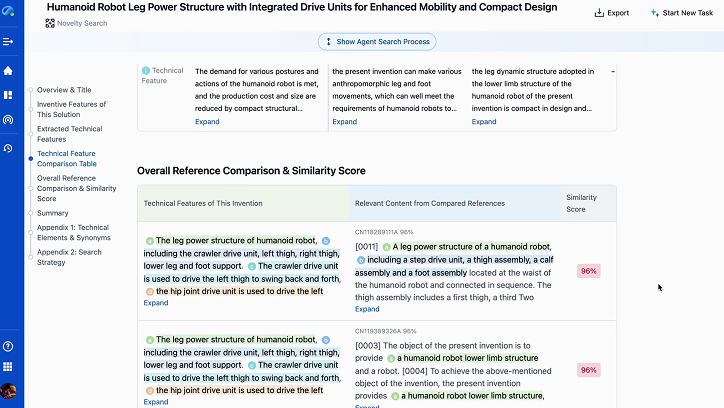Go to Overview & Title section

point(64,90)
